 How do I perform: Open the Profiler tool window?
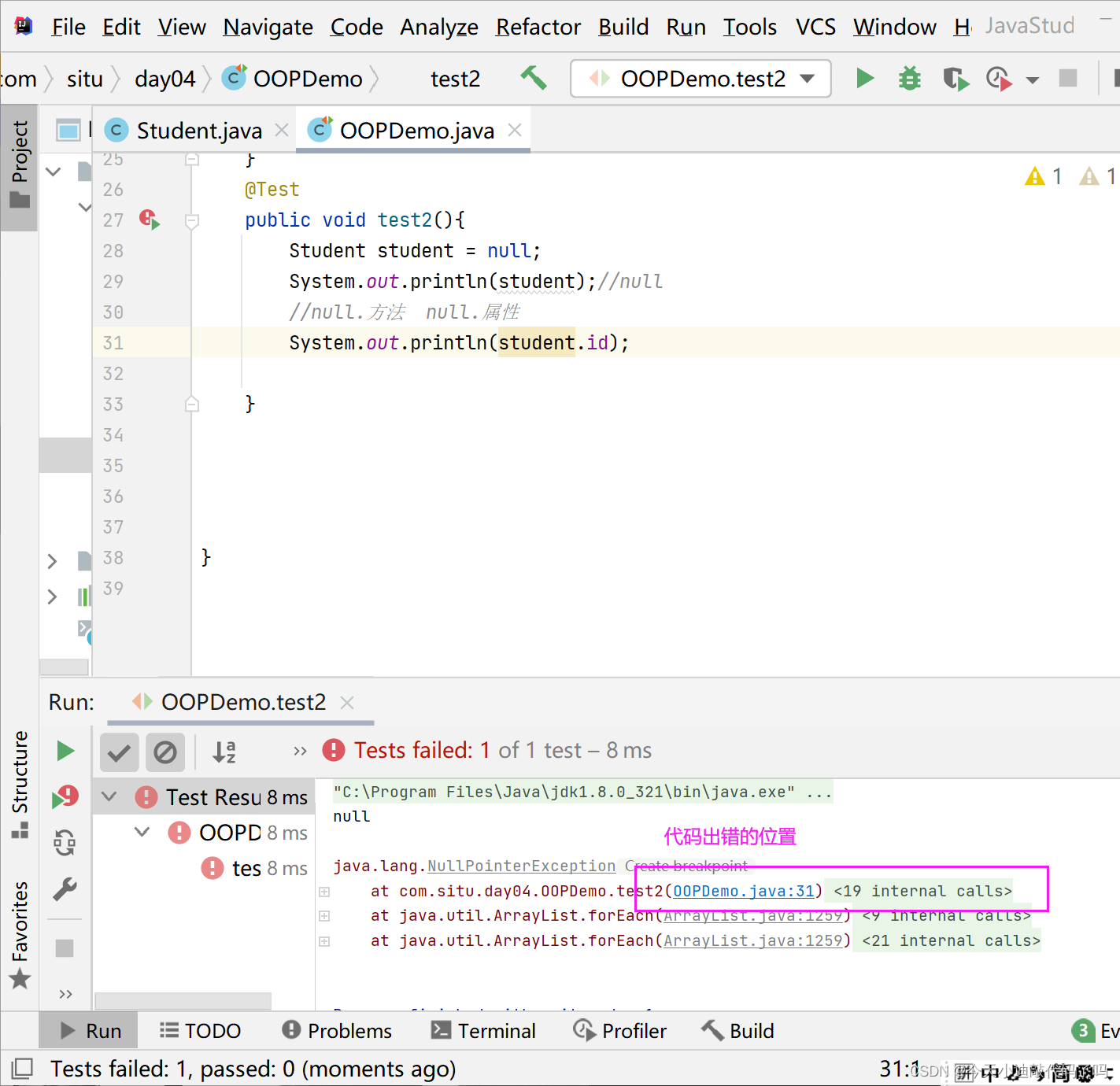pos(620,1031)
